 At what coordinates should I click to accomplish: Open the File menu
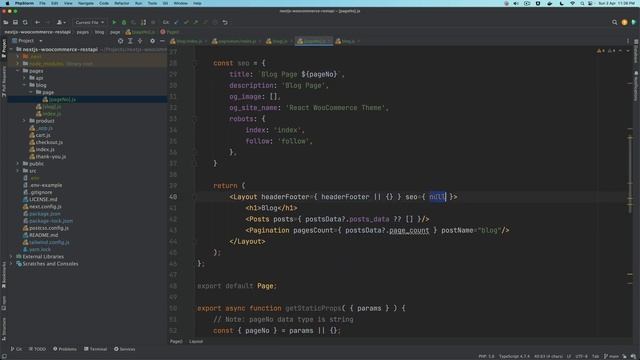click(42, 3)
